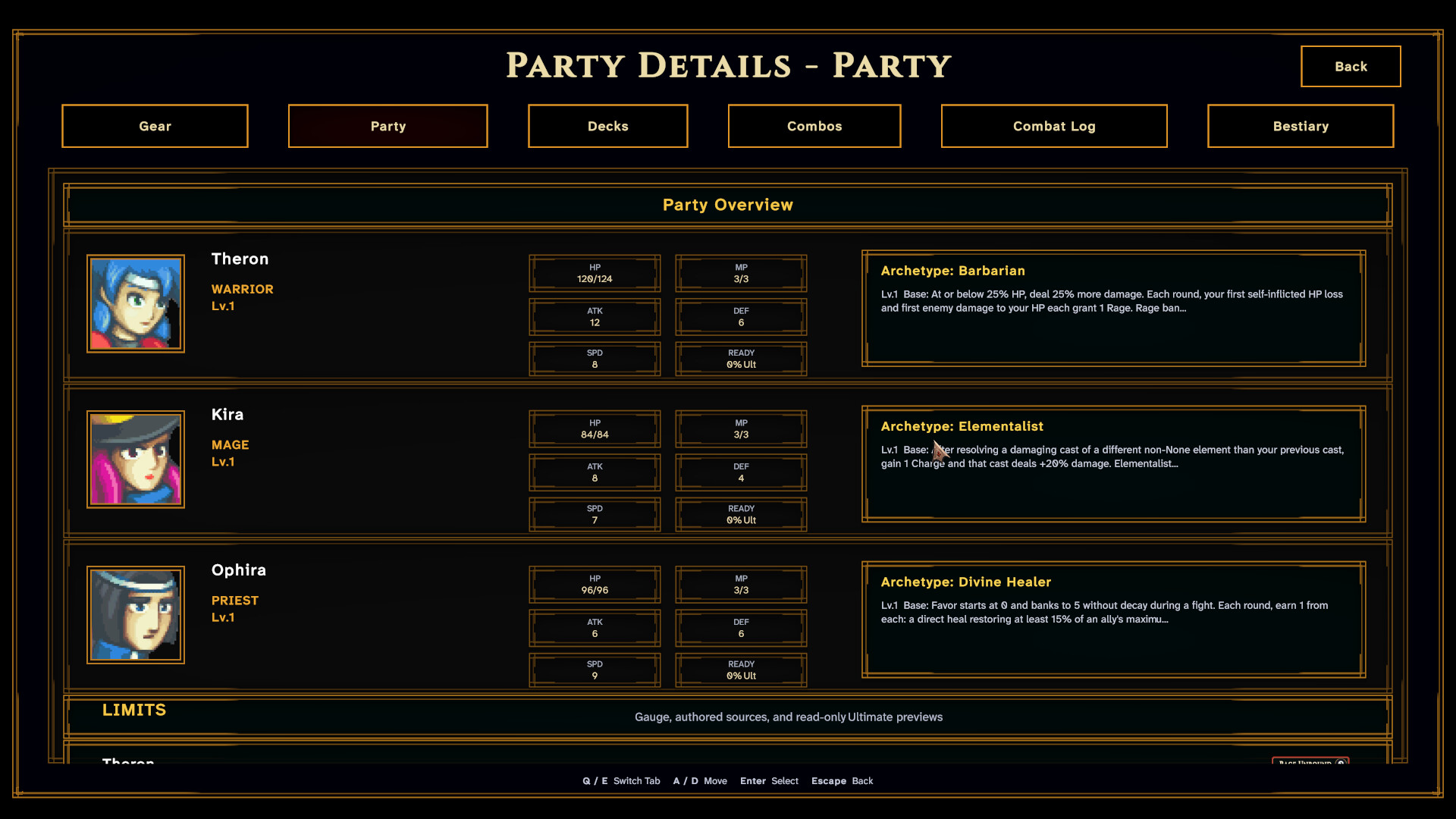Click the Enter Select hint
This screenshot has height=819, width=1456.
pyautogui.click(x=769, y=780)
